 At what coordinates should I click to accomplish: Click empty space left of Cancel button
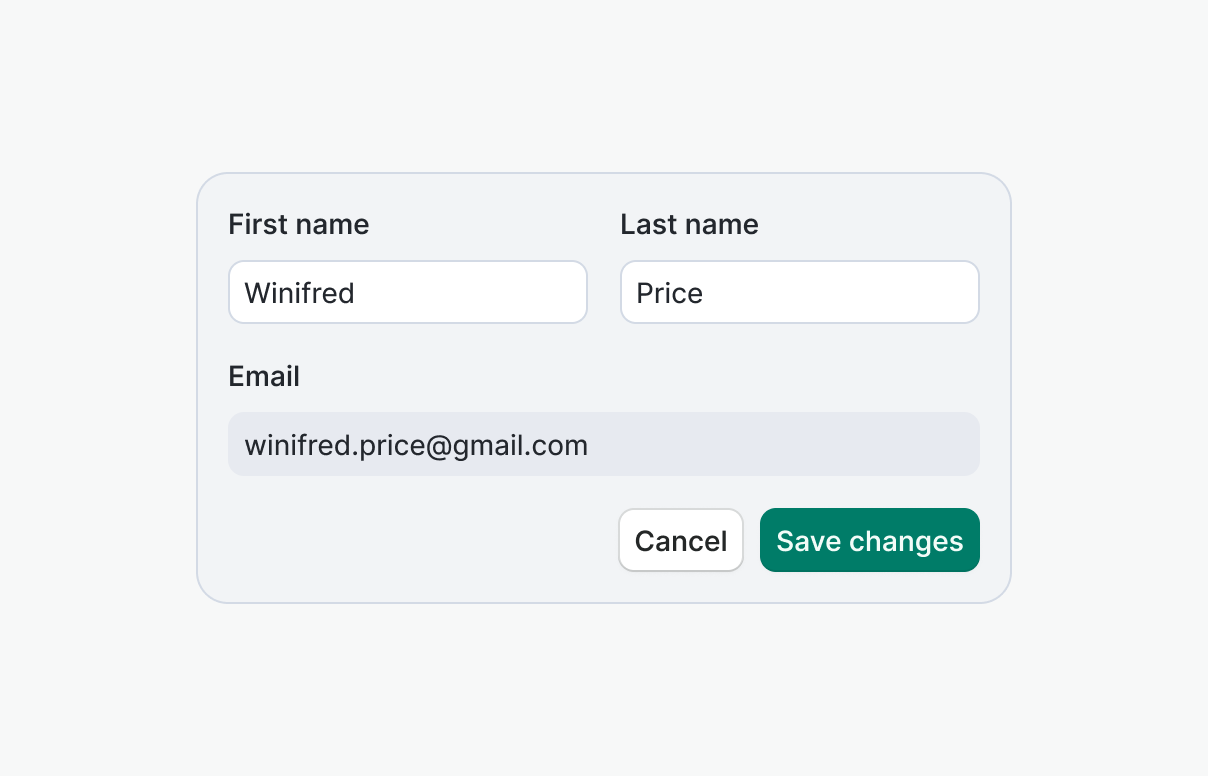pos(420,540)
